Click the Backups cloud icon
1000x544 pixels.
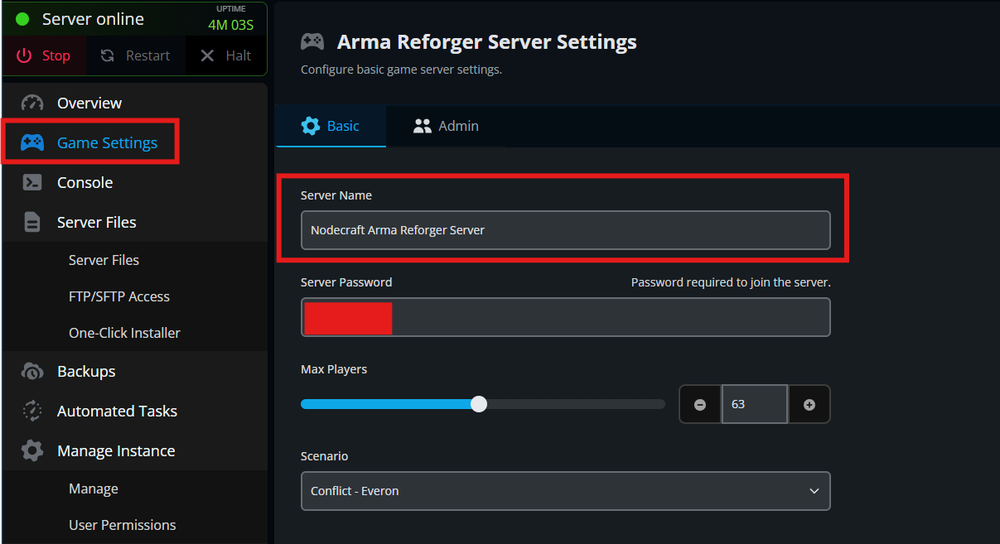[x=32, y=371]
